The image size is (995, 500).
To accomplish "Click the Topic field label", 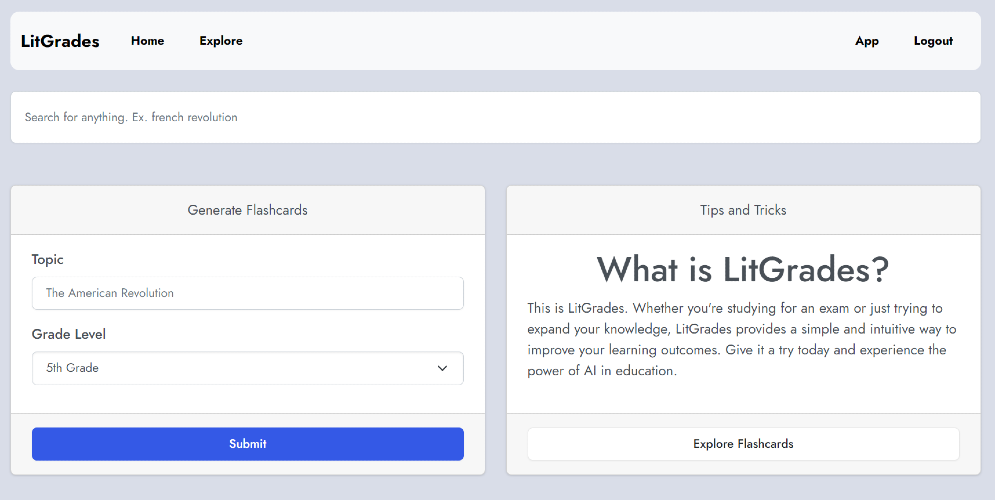I will click(x=47, y=259).
